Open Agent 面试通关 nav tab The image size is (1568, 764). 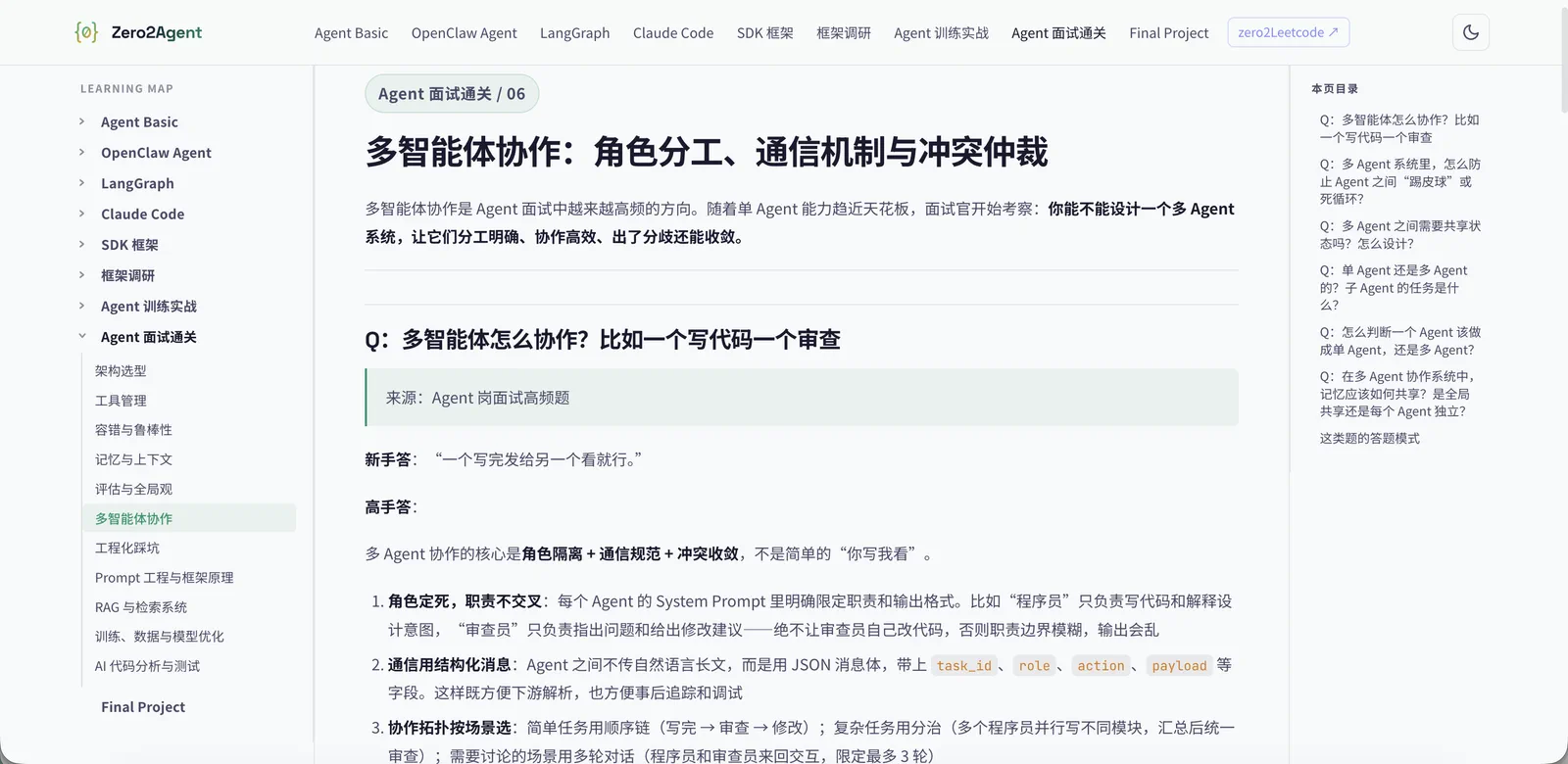pos(1058,33)
